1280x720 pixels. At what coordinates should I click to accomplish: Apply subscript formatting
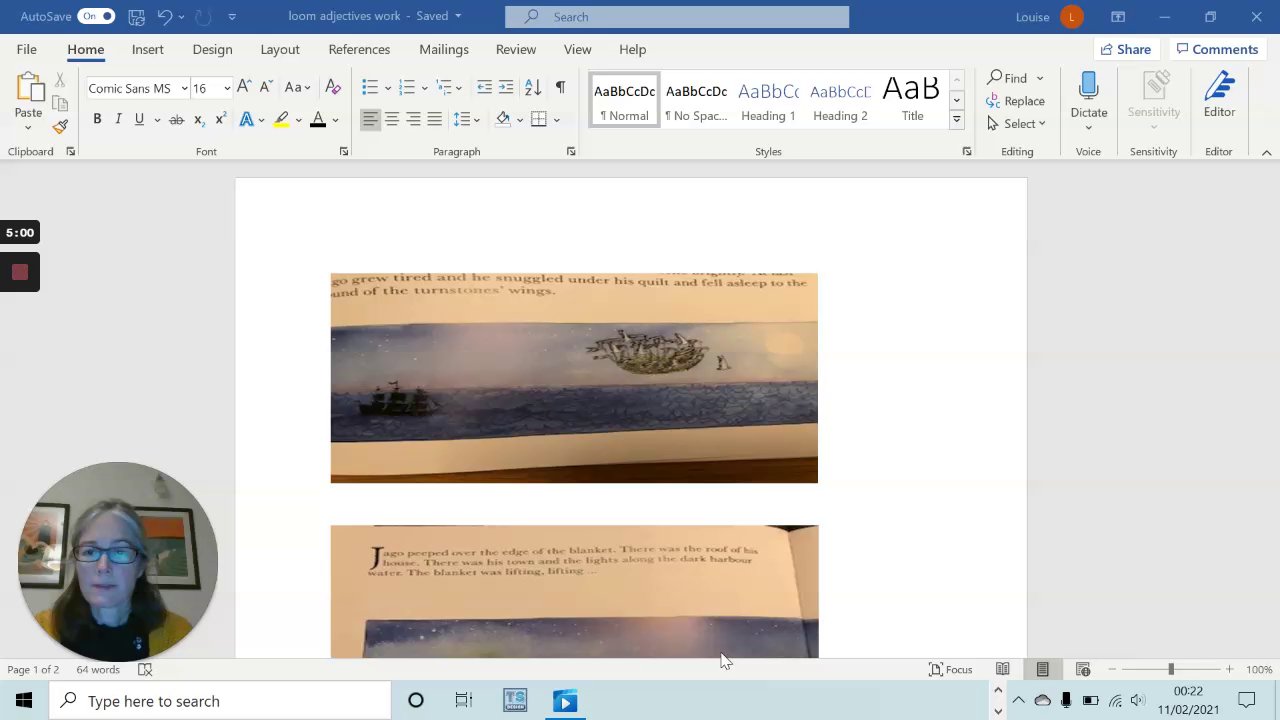(198, 120)
